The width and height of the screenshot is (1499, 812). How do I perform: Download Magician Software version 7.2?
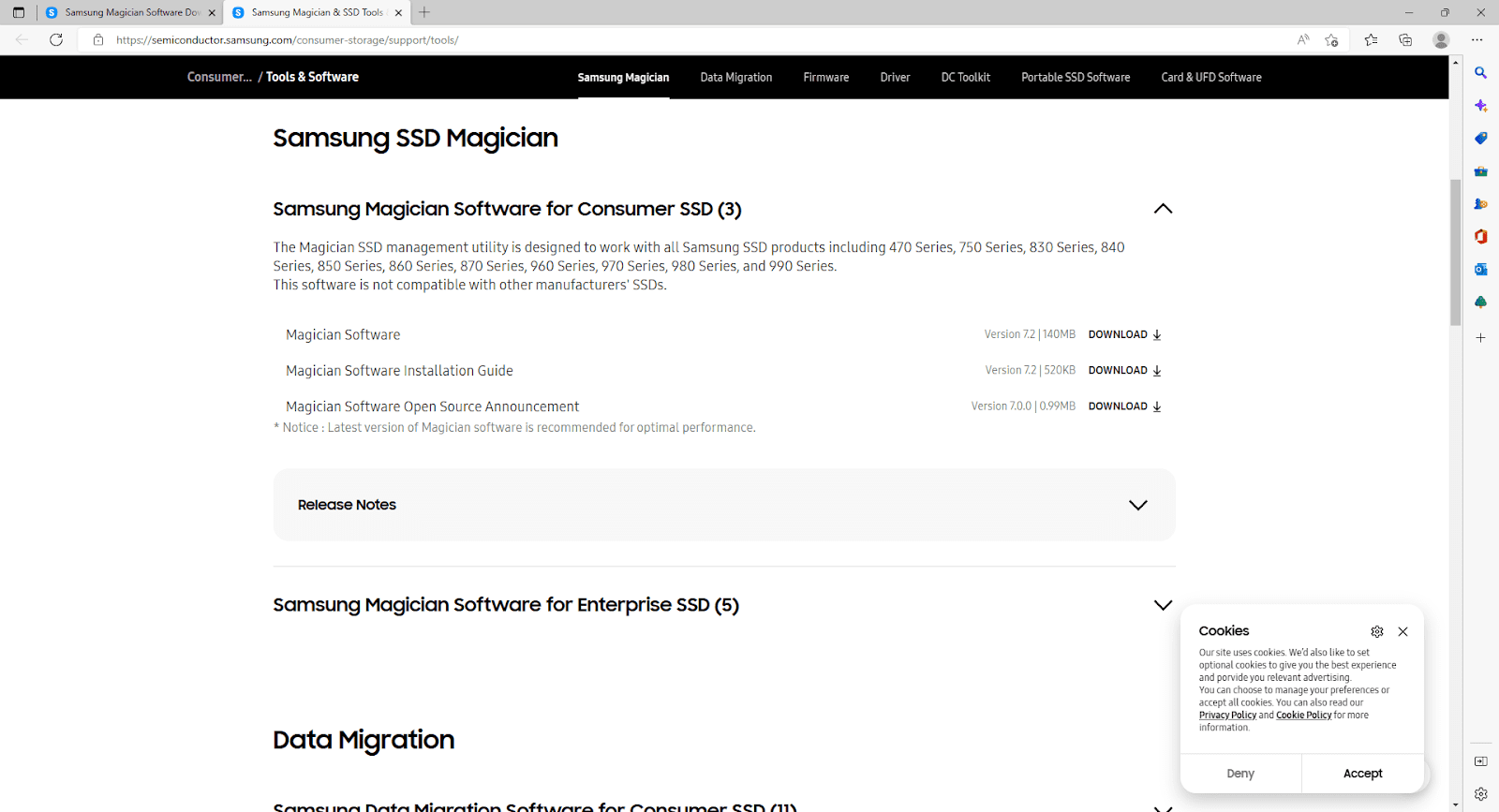pos(1124,334)
